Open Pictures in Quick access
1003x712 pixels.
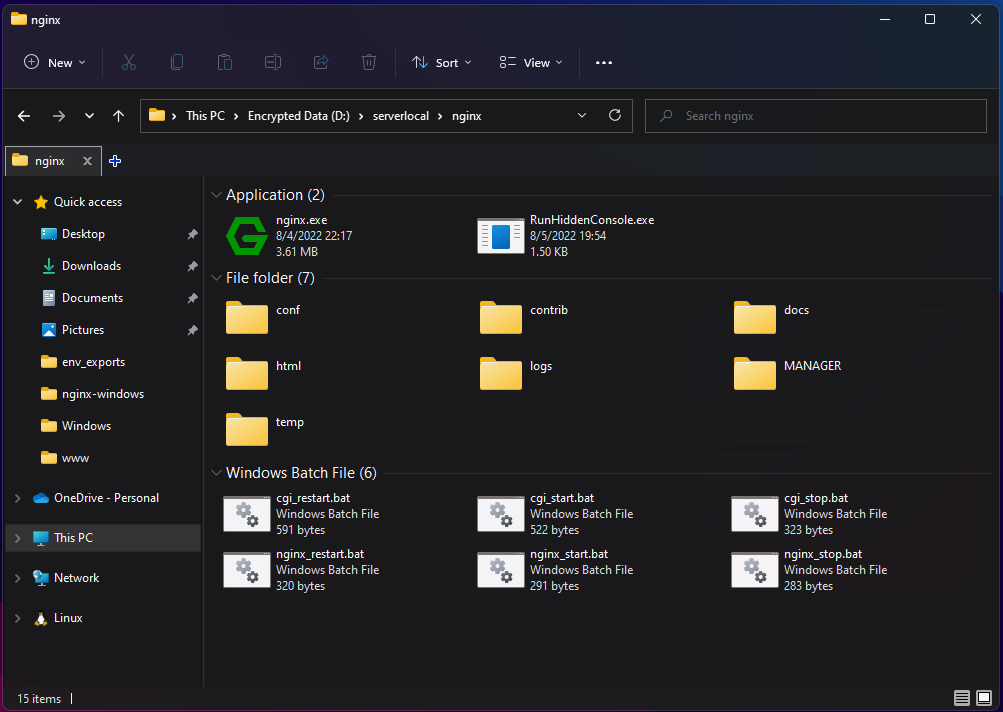point(83,330)
